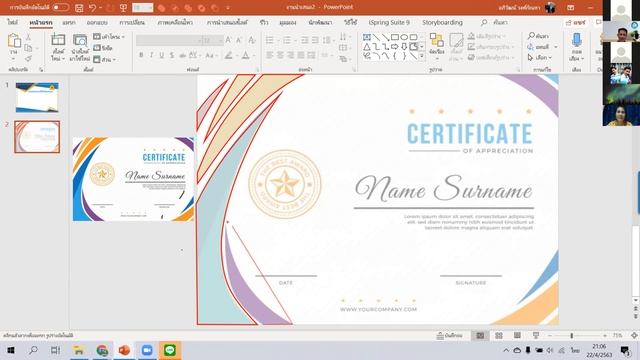Click the Numbering list icon
640x360 pixels.
(x=287, y=40)
